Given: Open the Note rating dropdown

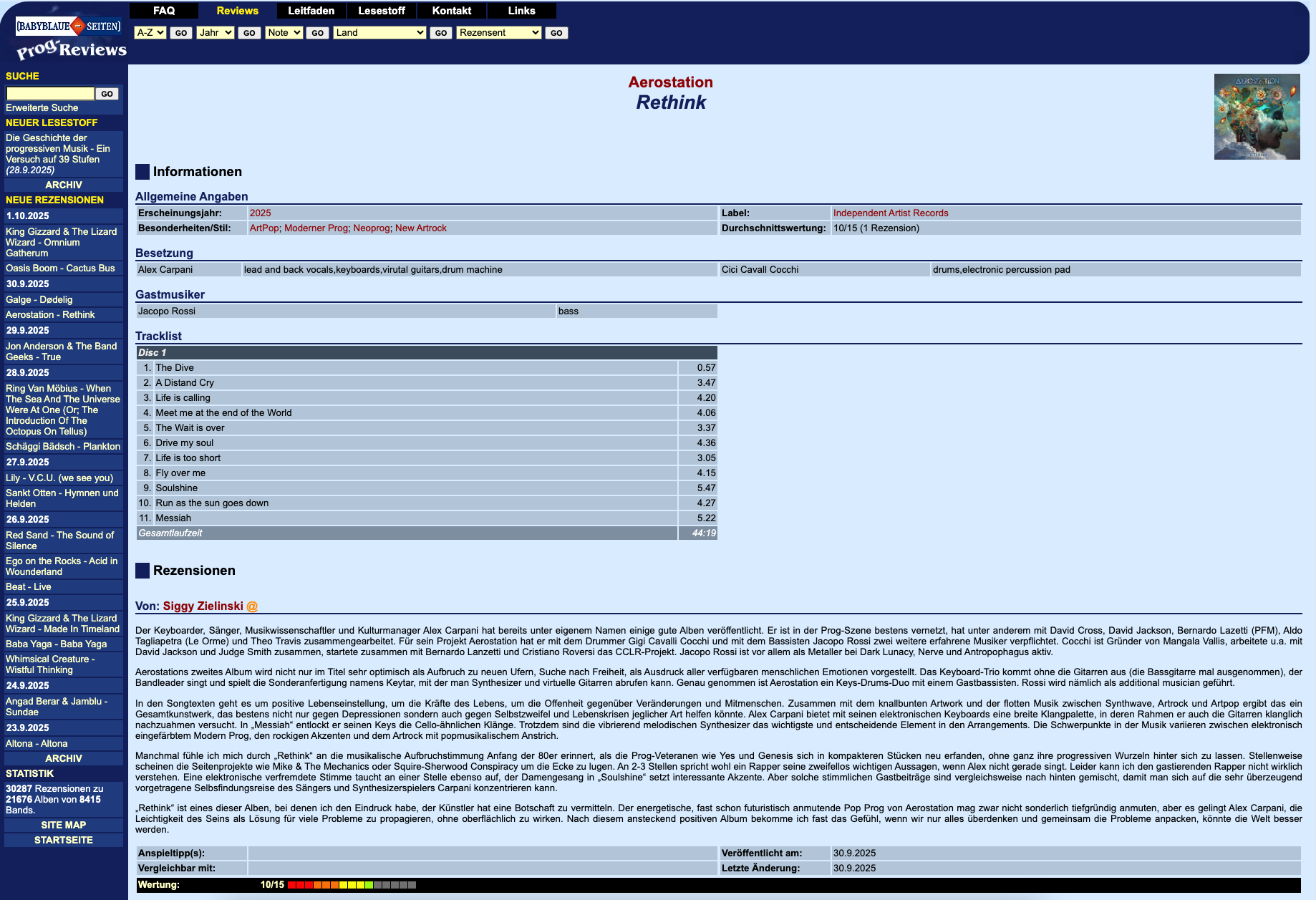Looking at the screenshot, I should coord(284,33).
